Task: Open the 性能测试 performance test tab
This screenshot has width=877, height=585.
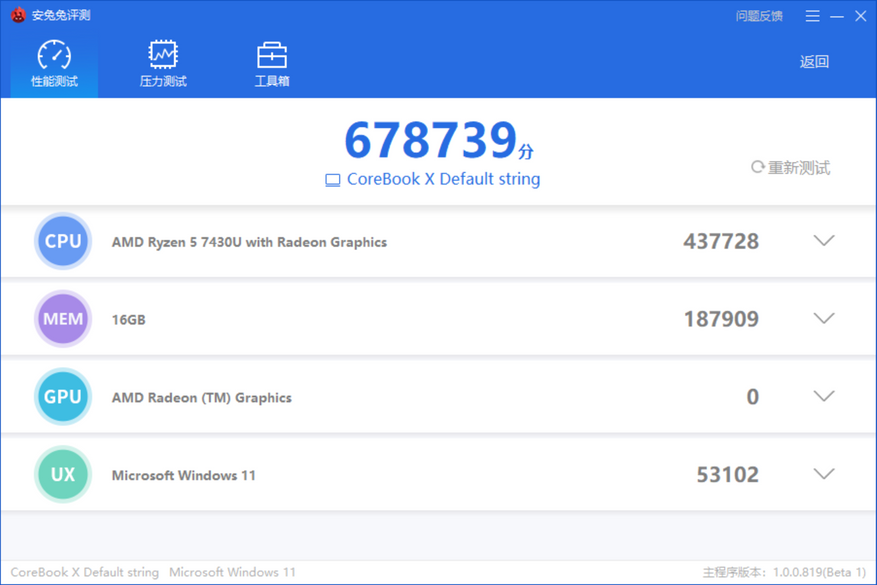Action: (x=54, y=64)
